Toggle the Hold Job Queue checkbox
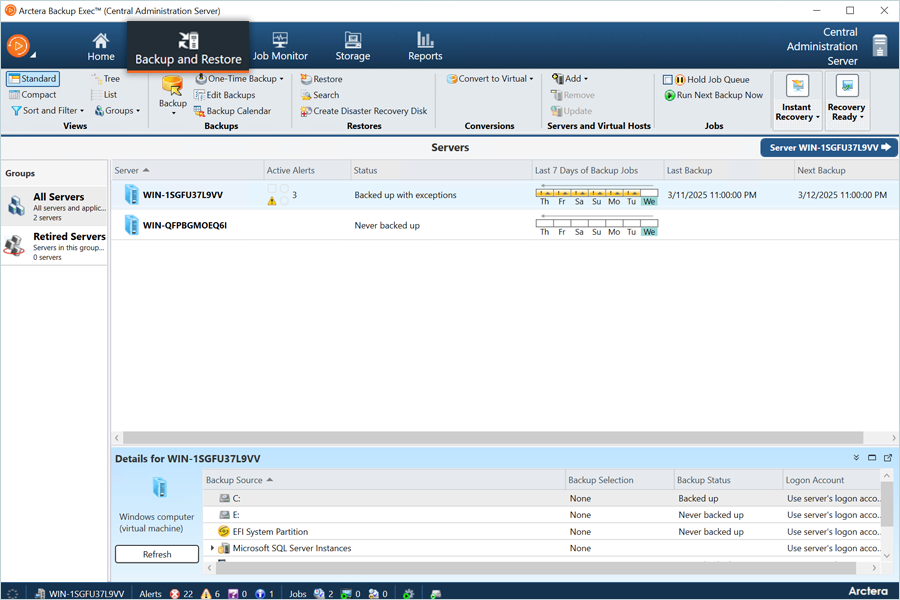This screenshot has height=600, width=900. click(x=668, y=79)
